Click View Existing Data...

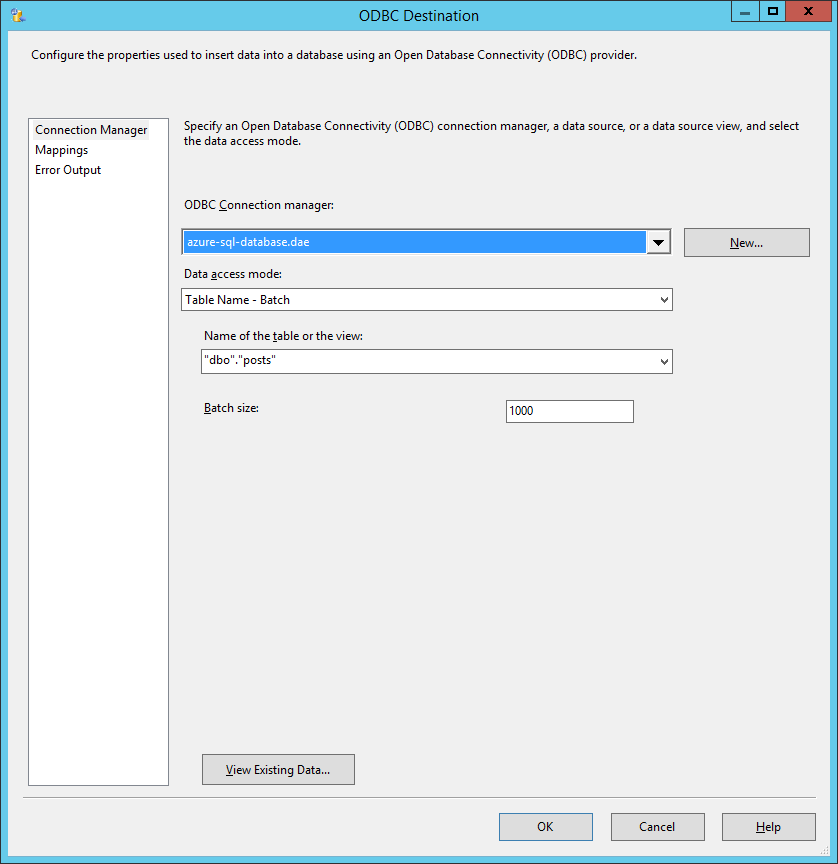point(278,769)
